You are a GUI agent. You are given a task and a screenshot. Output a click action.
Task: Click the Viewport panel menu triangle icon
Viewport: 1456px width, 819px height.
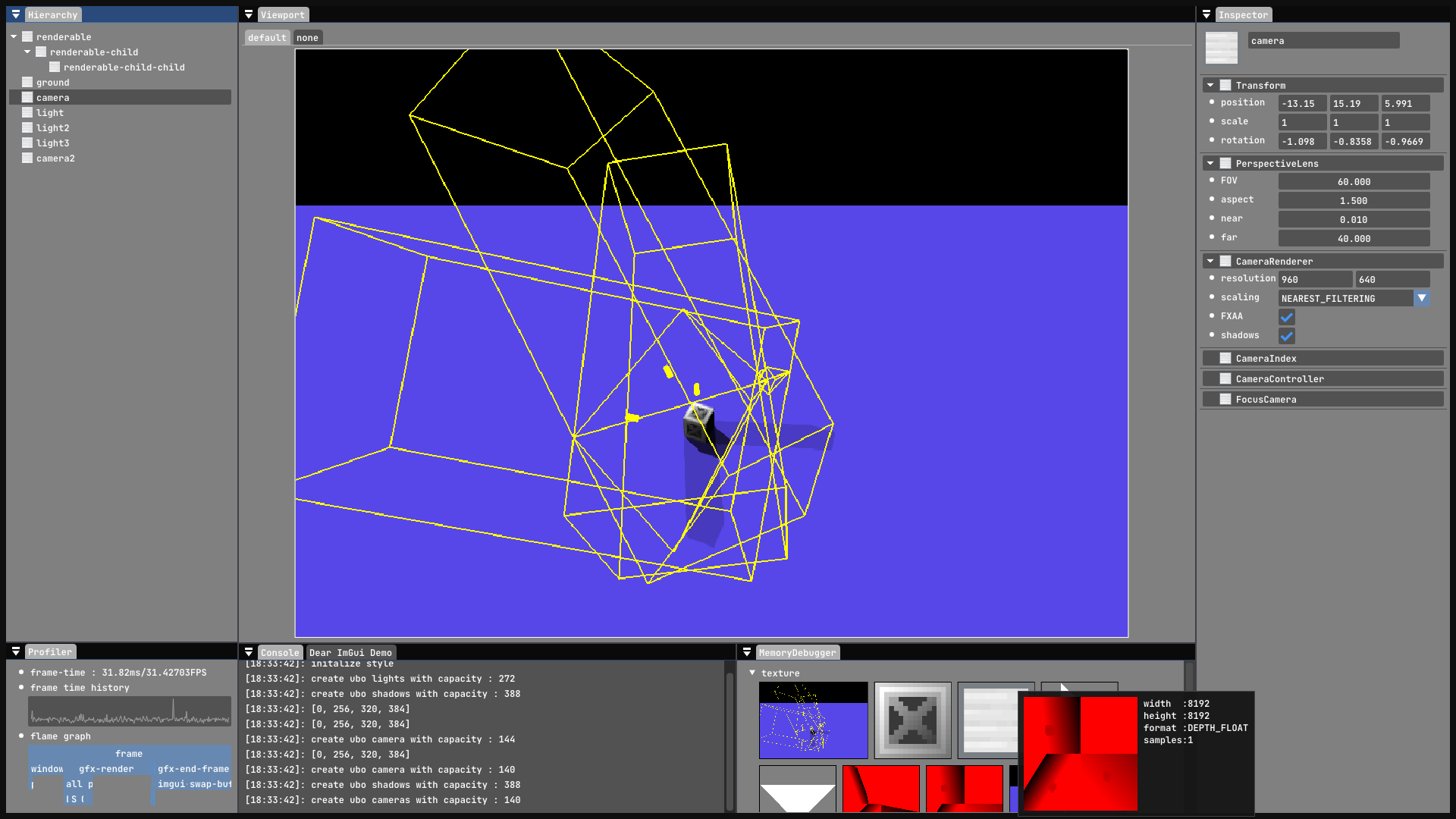[x=249, y=14]
